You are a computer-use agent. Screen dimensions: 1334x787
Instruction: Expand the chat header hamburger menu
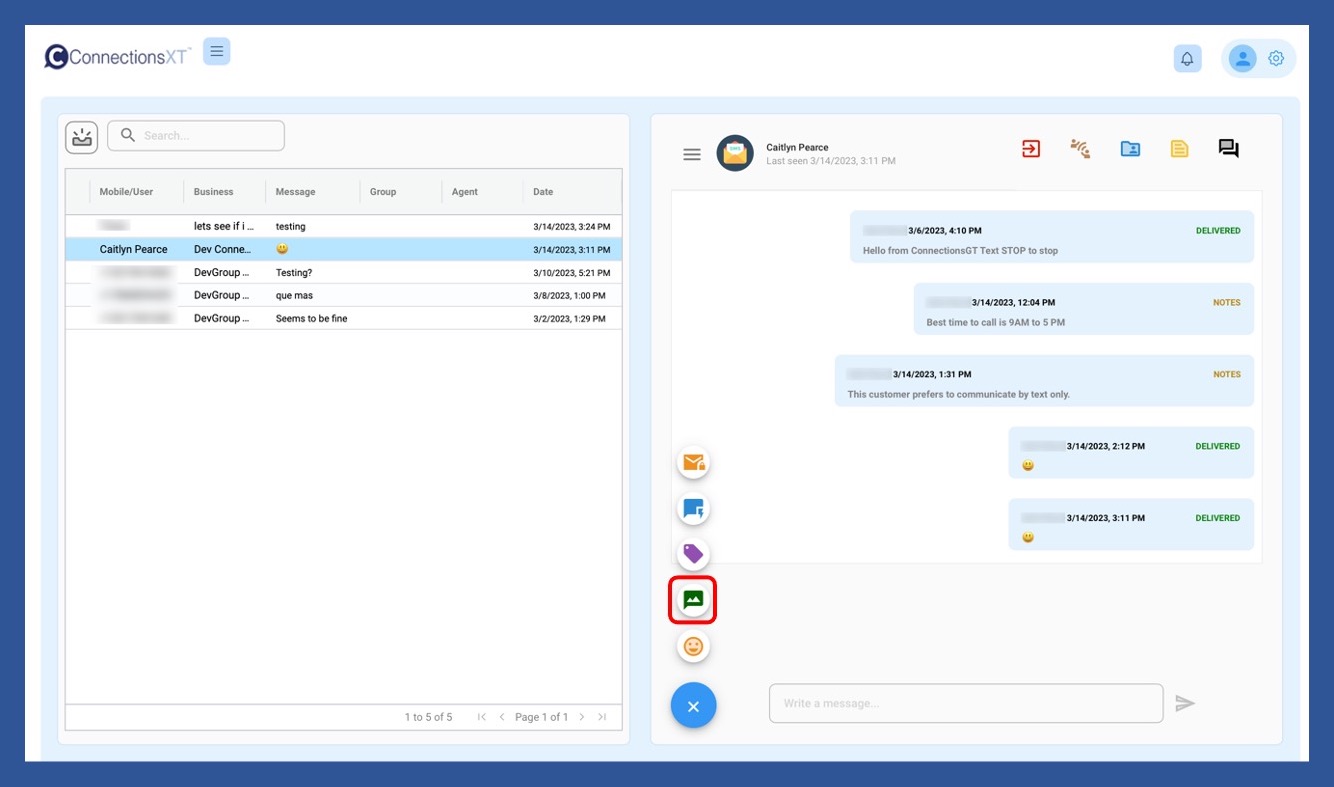click(x=692, y=155)
